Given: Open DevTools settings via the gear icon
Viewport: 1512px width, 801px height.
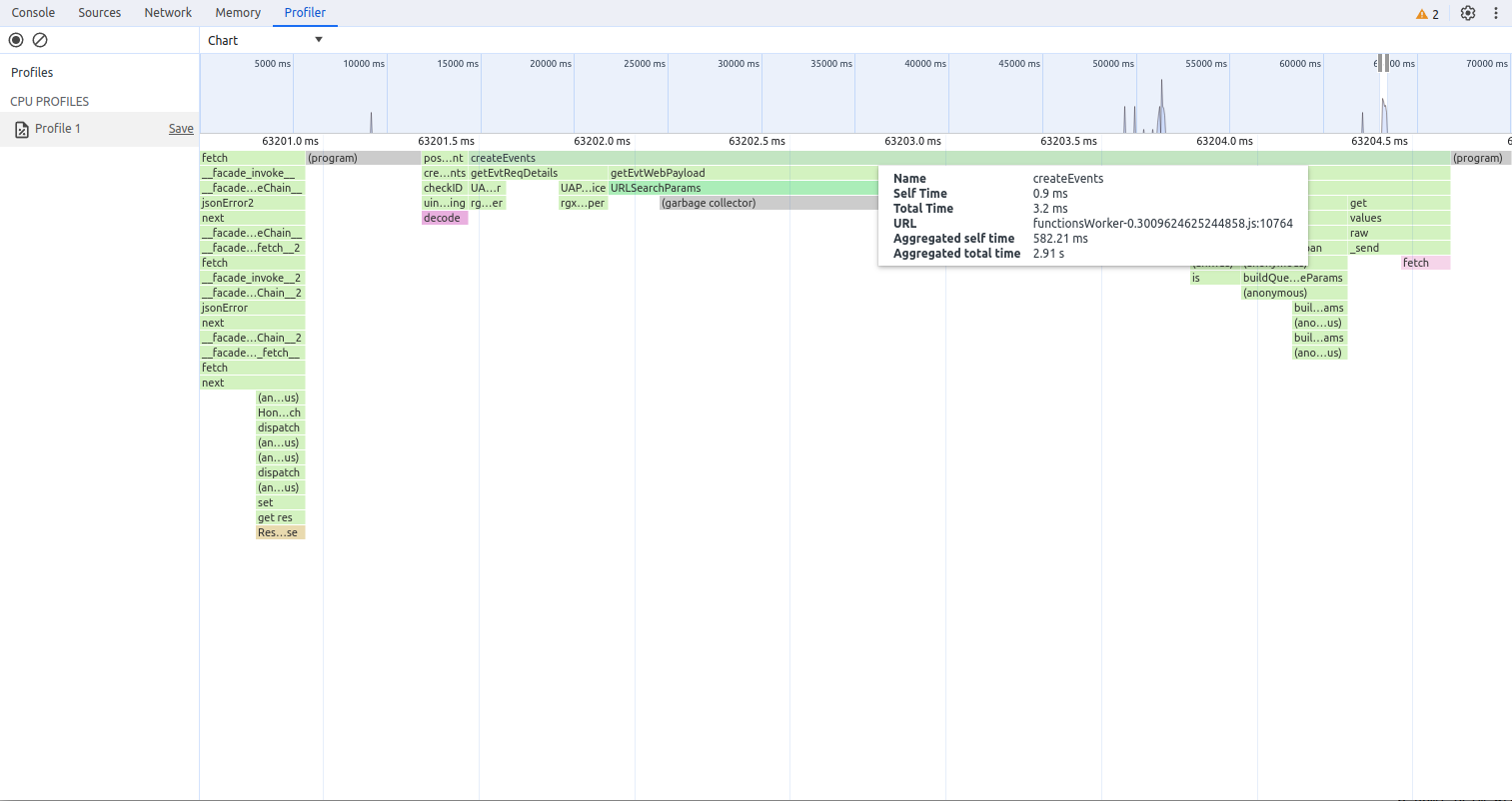Looking at the screenshot, I should tap(1467, 12).
